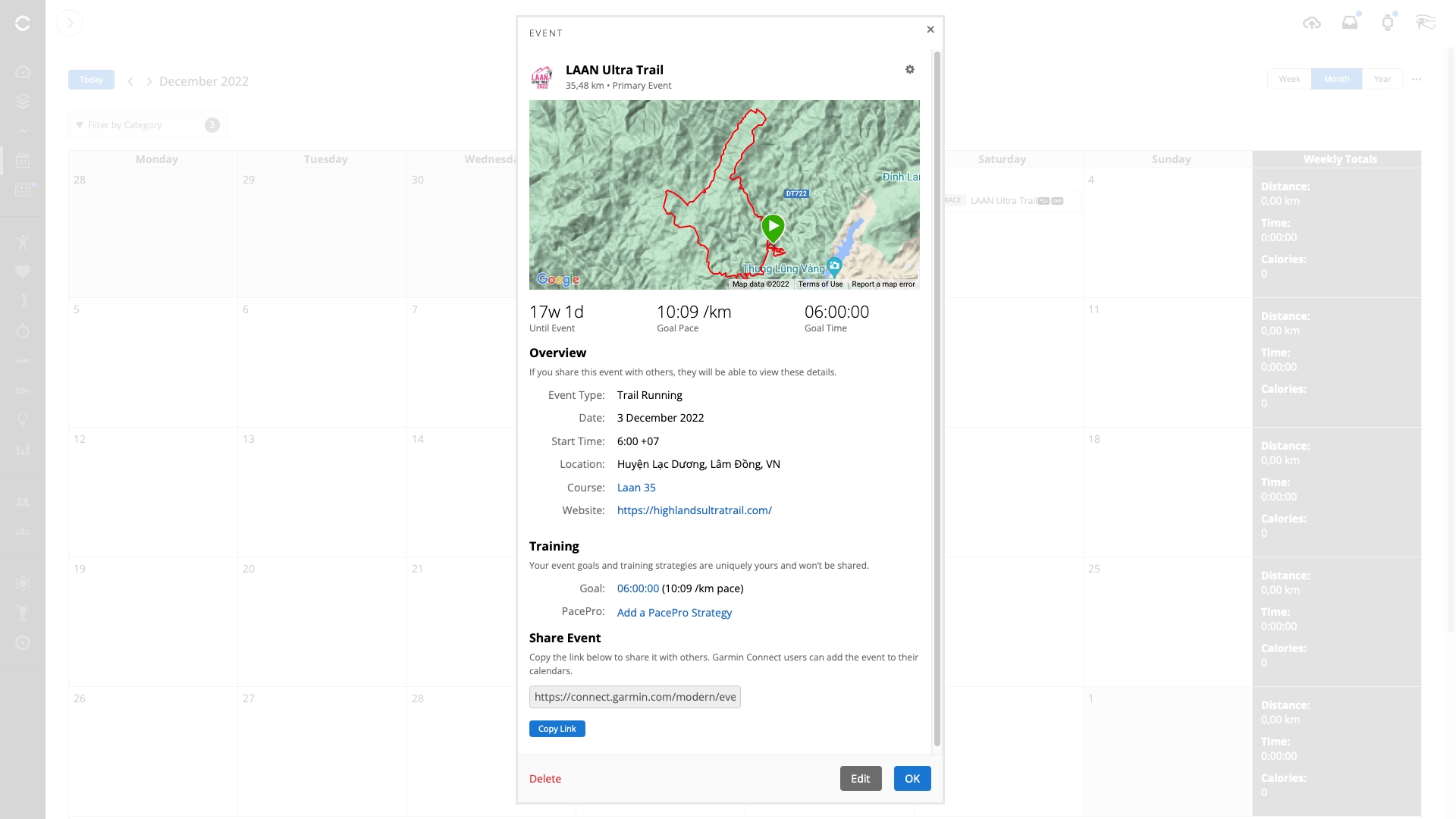The width and height of the screenshot is (1456, 819).
Task: Click the Huyện Lạc Dương location value
Action: pos(698,464)
